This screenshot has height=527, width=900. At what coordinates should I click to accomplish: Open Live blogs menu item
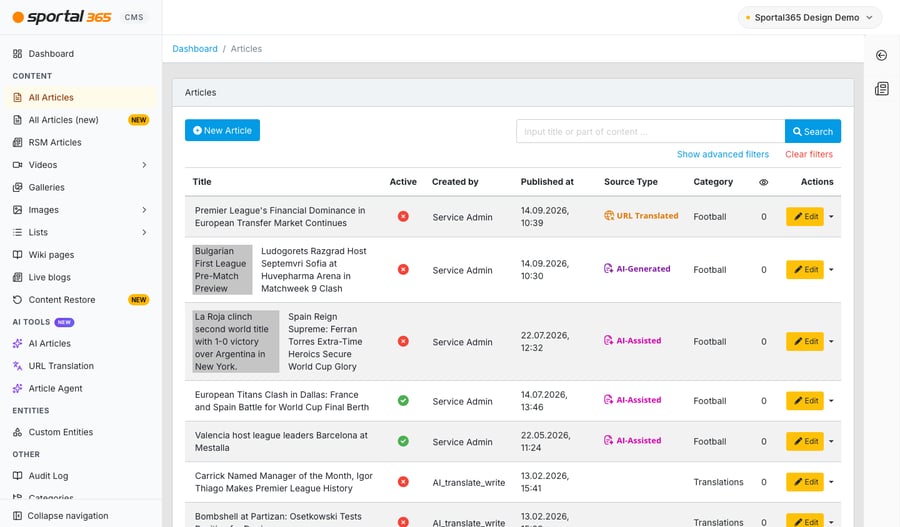point(81,277)
